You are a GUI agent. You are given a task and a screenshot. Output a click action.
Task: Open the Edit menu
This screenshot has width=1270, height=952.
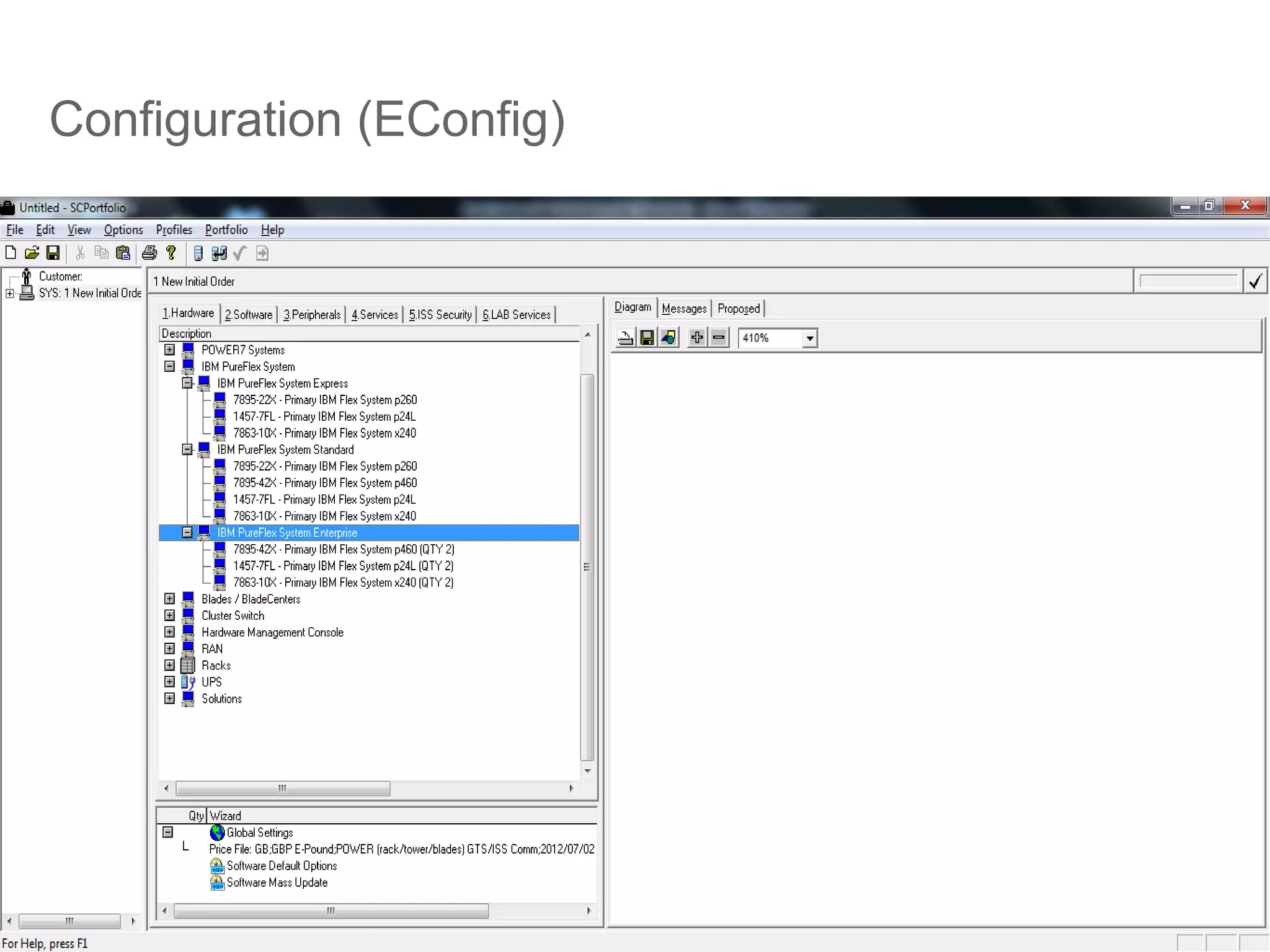click(45, 230)
